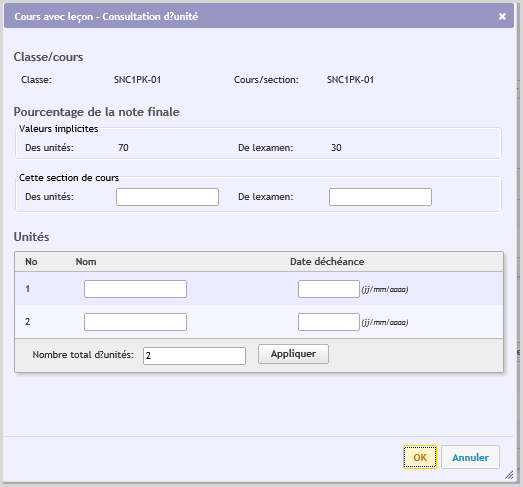Close the Consultation d'unité dialog with the X
The height and width of the screenshot is (487, 523).
coord(502,16)
